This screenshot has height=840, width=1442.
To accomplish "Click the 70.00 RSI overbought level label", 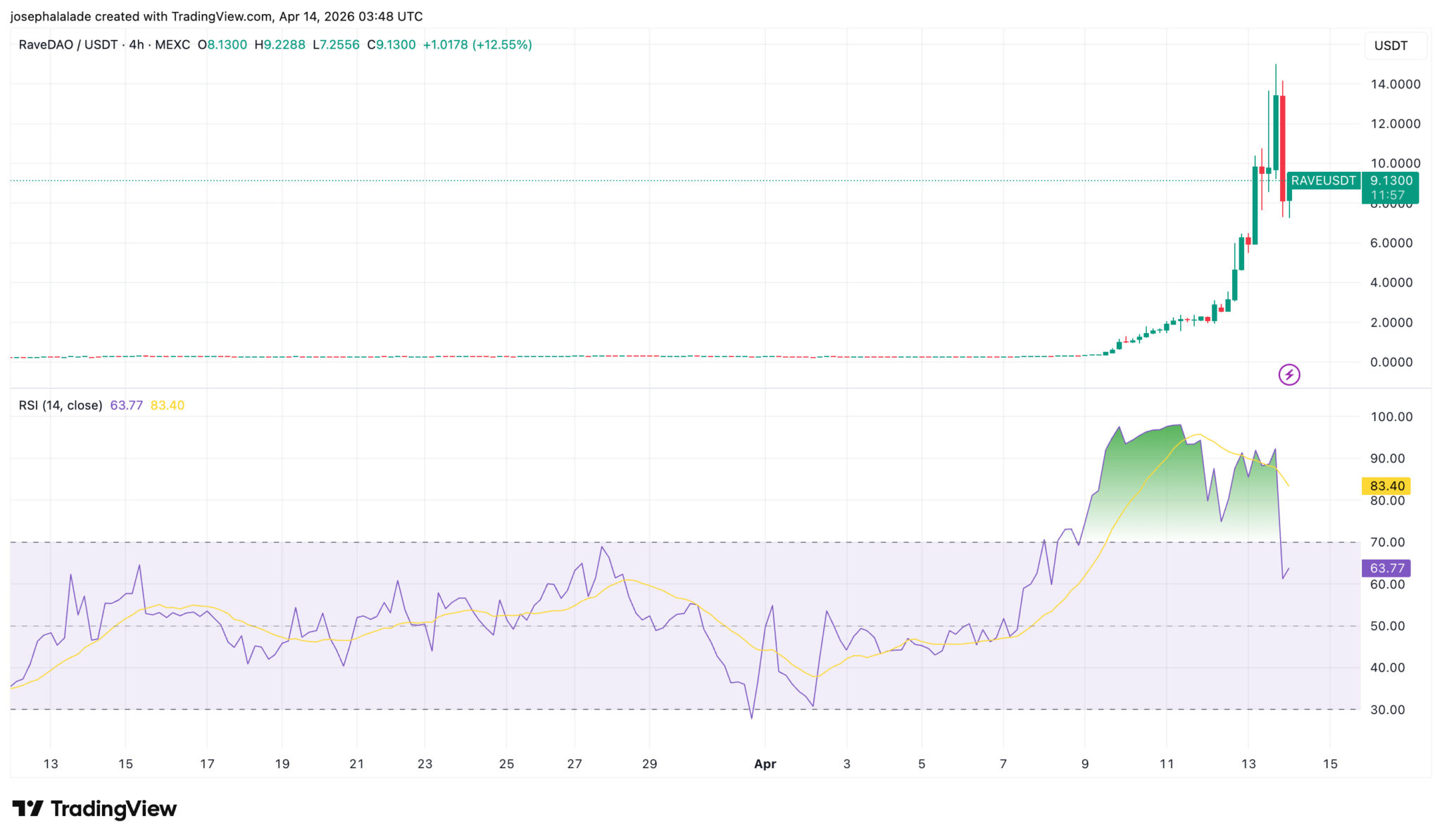I will pyautogui.click(x=1387, y=542).
